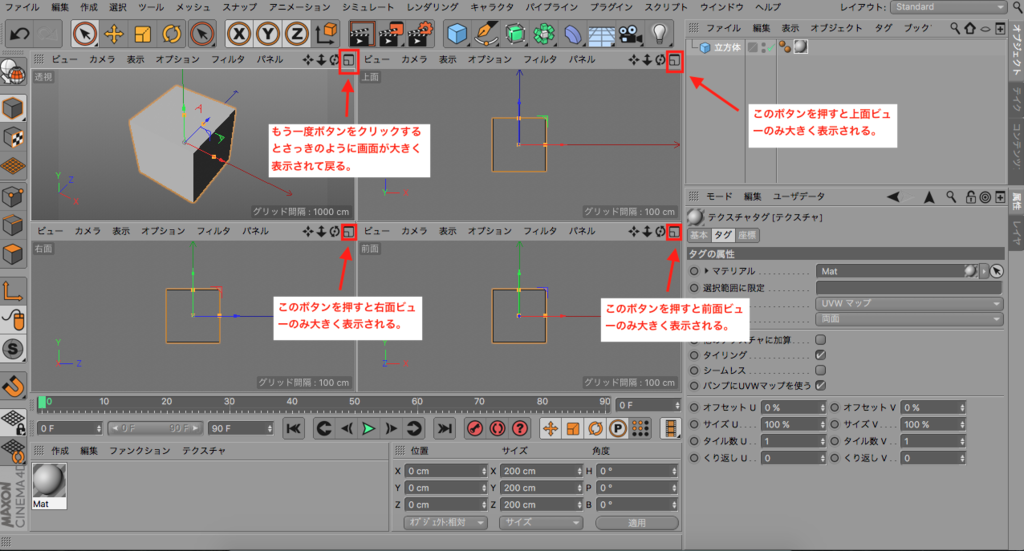Click Render active view clapperboard
1024x551 pixels.
point(361,33)
